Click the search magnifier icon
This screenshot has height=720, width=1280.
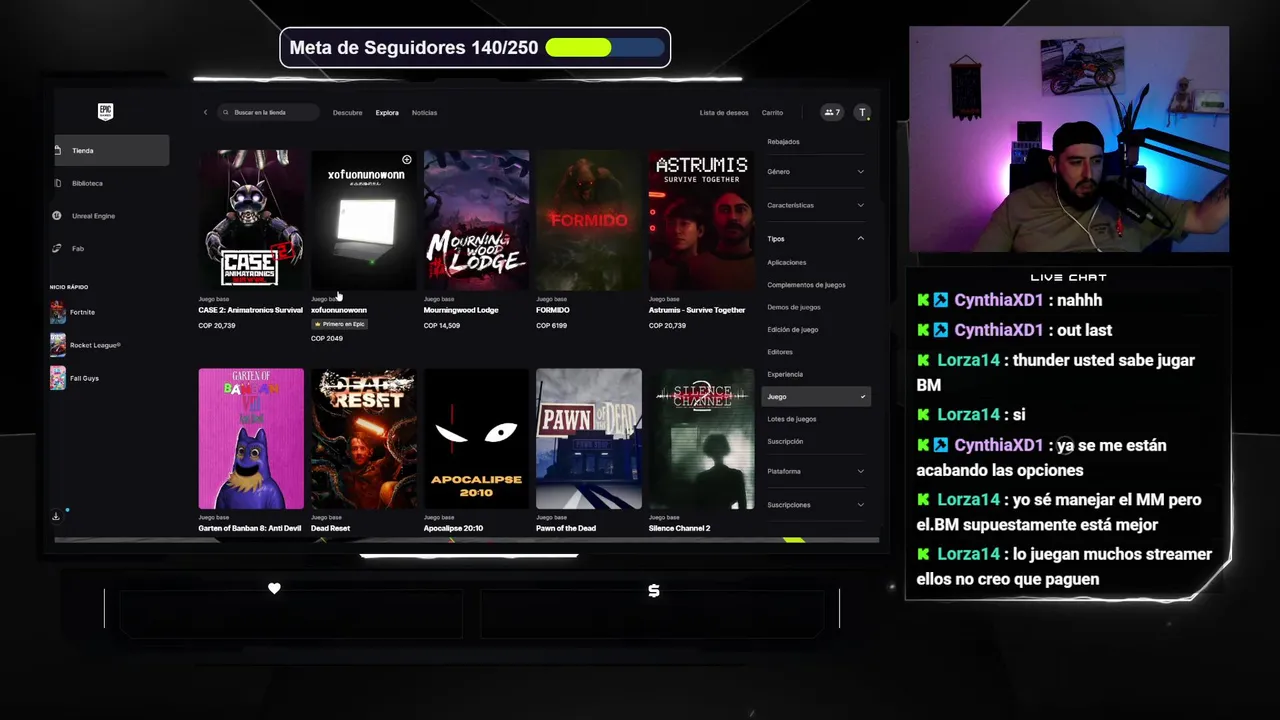click(x=226, y=112)
